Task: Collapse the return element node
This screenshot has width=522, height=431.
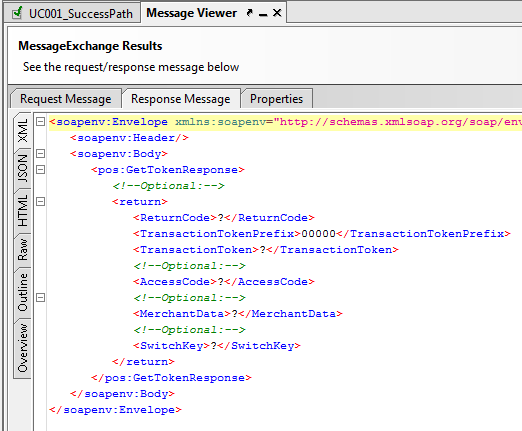Action: click(x=40, y=202)
